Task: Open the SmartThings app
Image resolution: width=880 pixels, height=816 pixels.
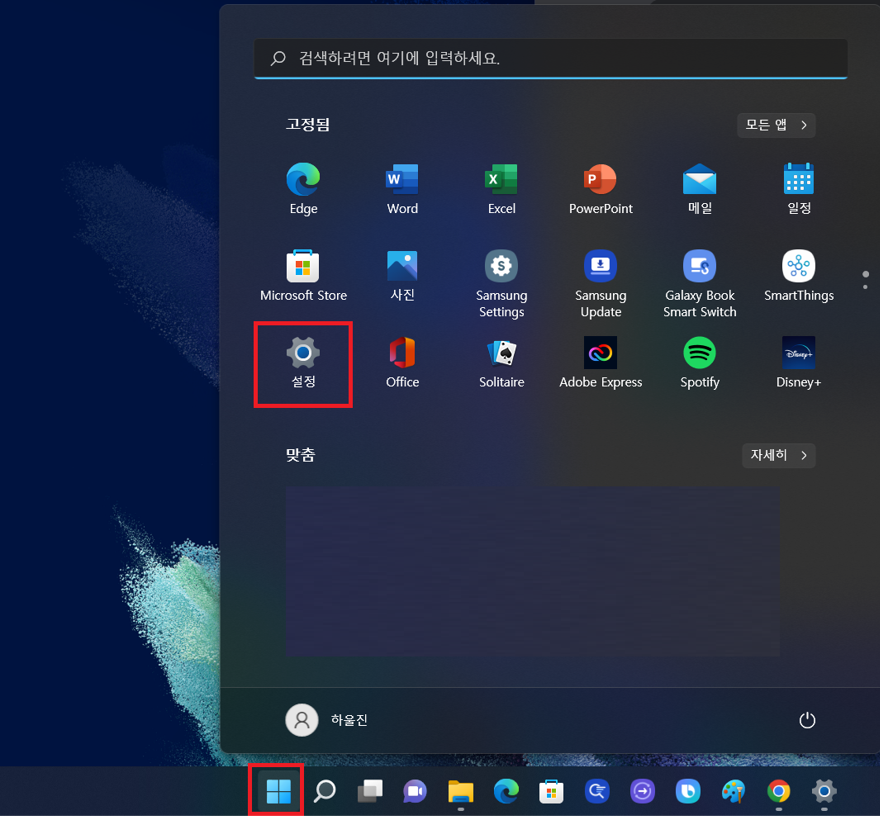Action: point(799,276)
